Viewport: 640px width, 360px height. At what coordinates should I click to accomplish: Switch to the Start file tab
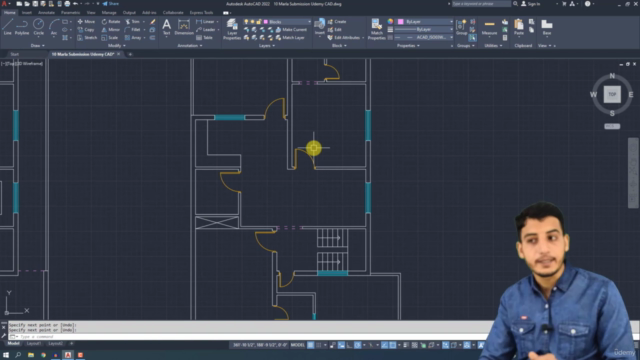pyautogui.click(x=15, y=54)
